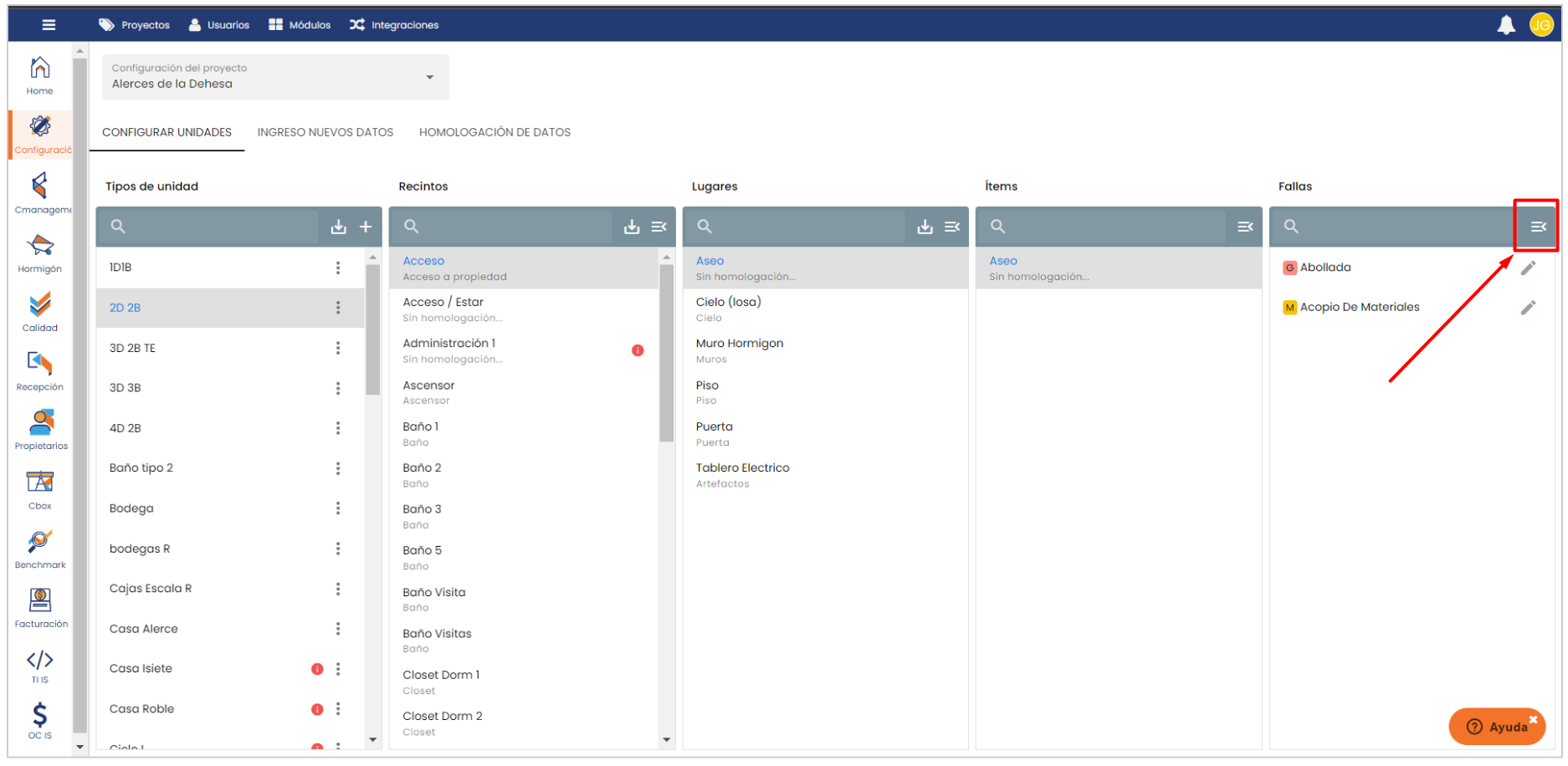
Task: Click the Ayuda help button
Action: pyautogui.click(x=1497, y=726)
